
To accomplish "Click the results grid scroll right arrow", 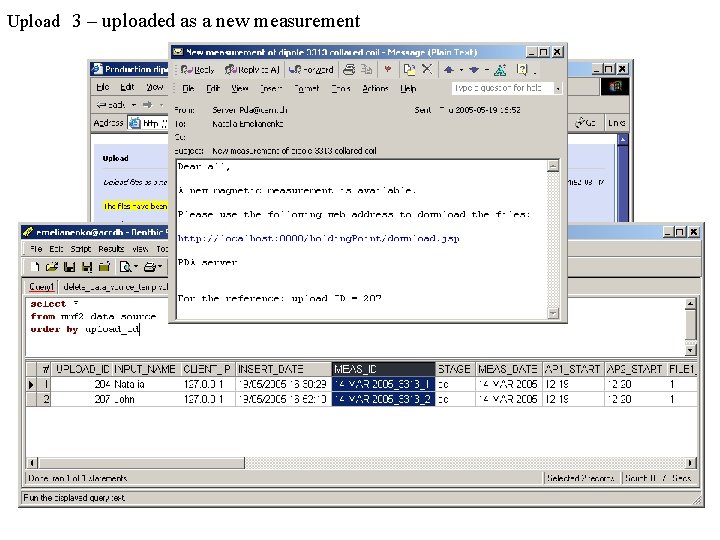I will pos(690,462).
